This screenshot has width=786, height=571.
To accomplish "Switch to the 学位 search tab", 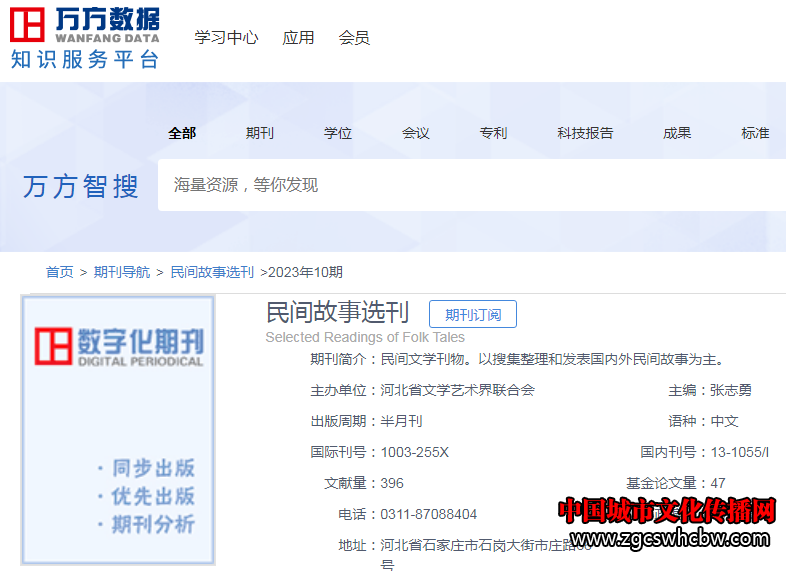I will 338,133.
